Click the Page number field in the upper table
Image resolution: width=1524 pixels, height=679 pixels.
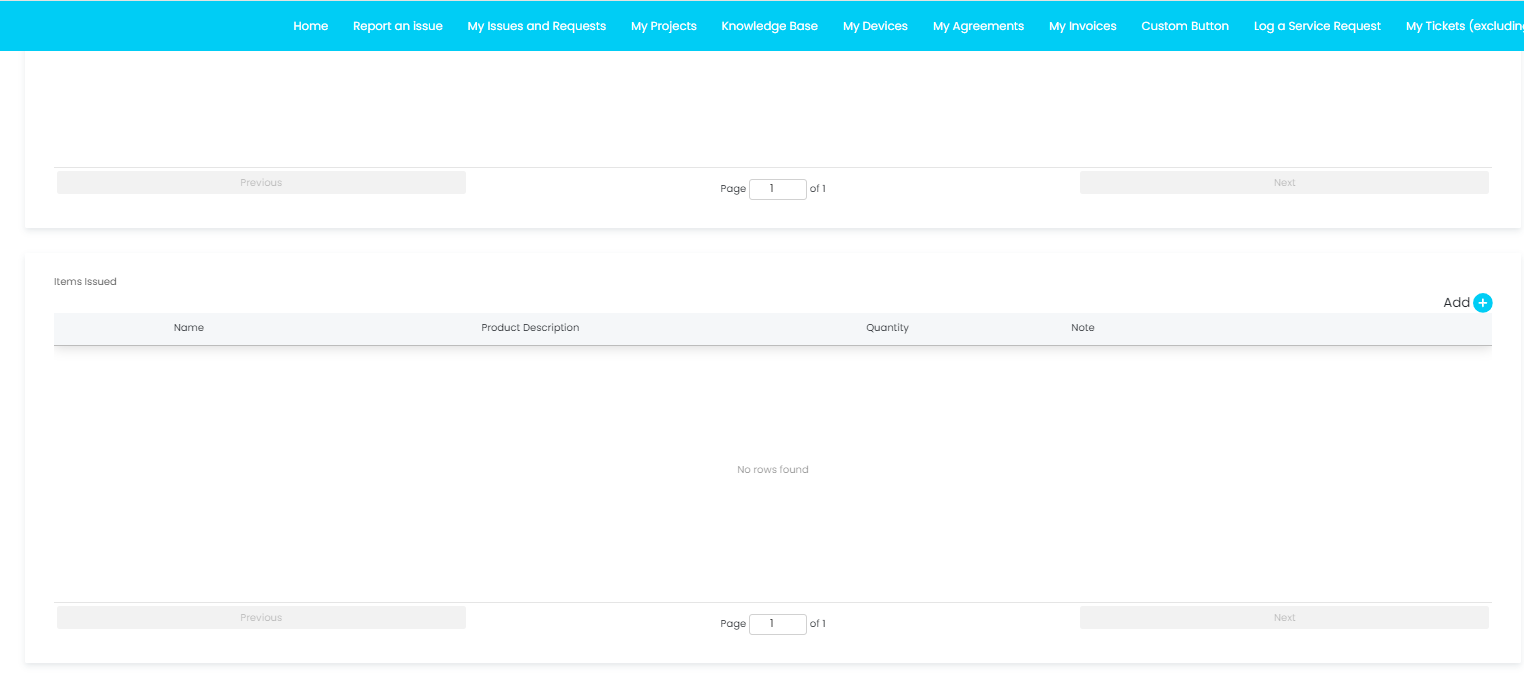point(777,189)
